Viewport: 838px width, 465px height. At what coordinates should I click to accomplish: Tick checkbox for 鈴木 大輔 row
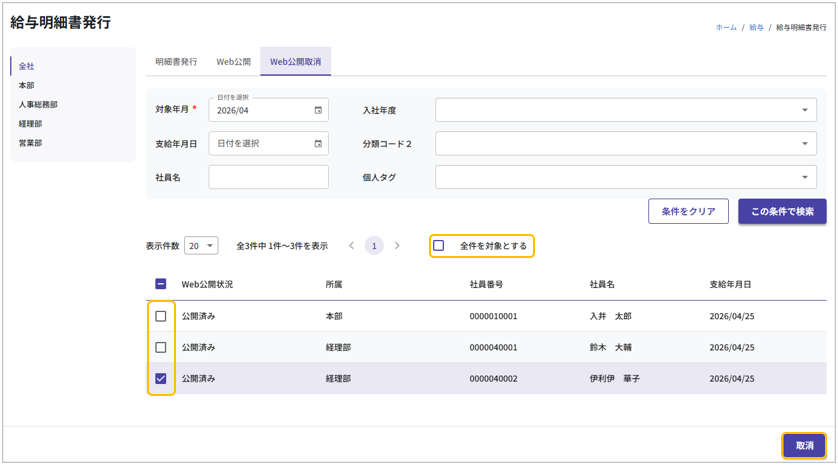[x=161, y=348]
